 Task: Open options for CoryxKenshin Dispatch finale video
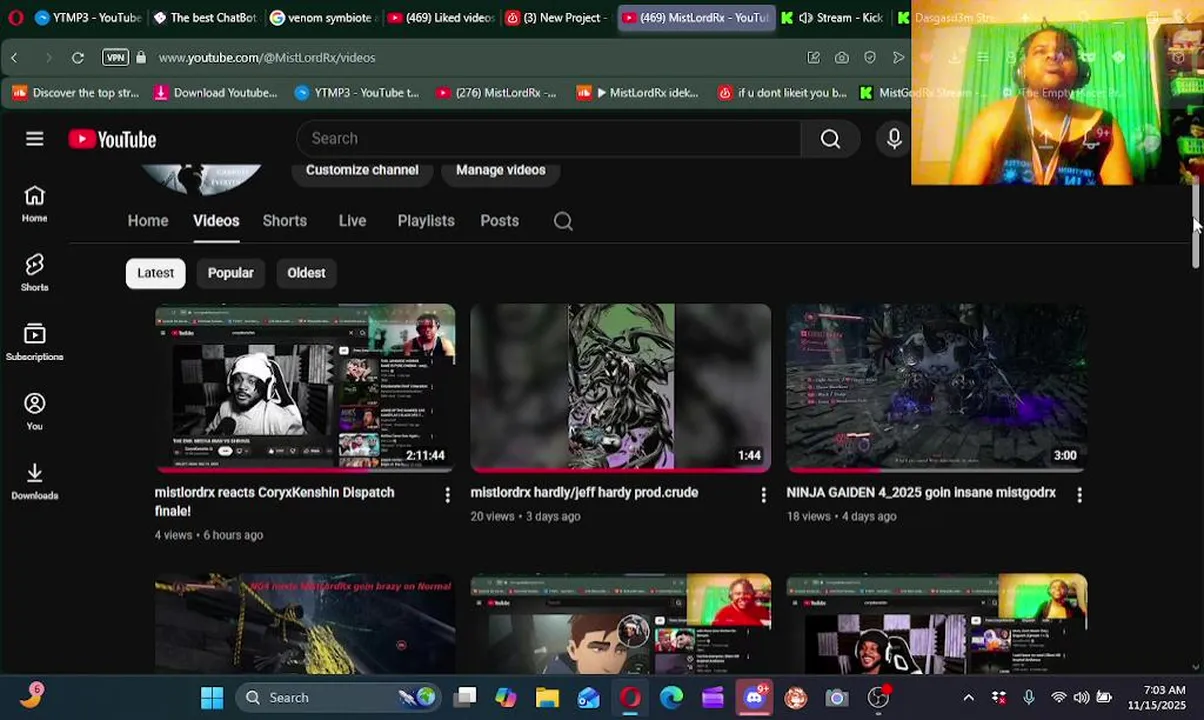tap(447, 495)
